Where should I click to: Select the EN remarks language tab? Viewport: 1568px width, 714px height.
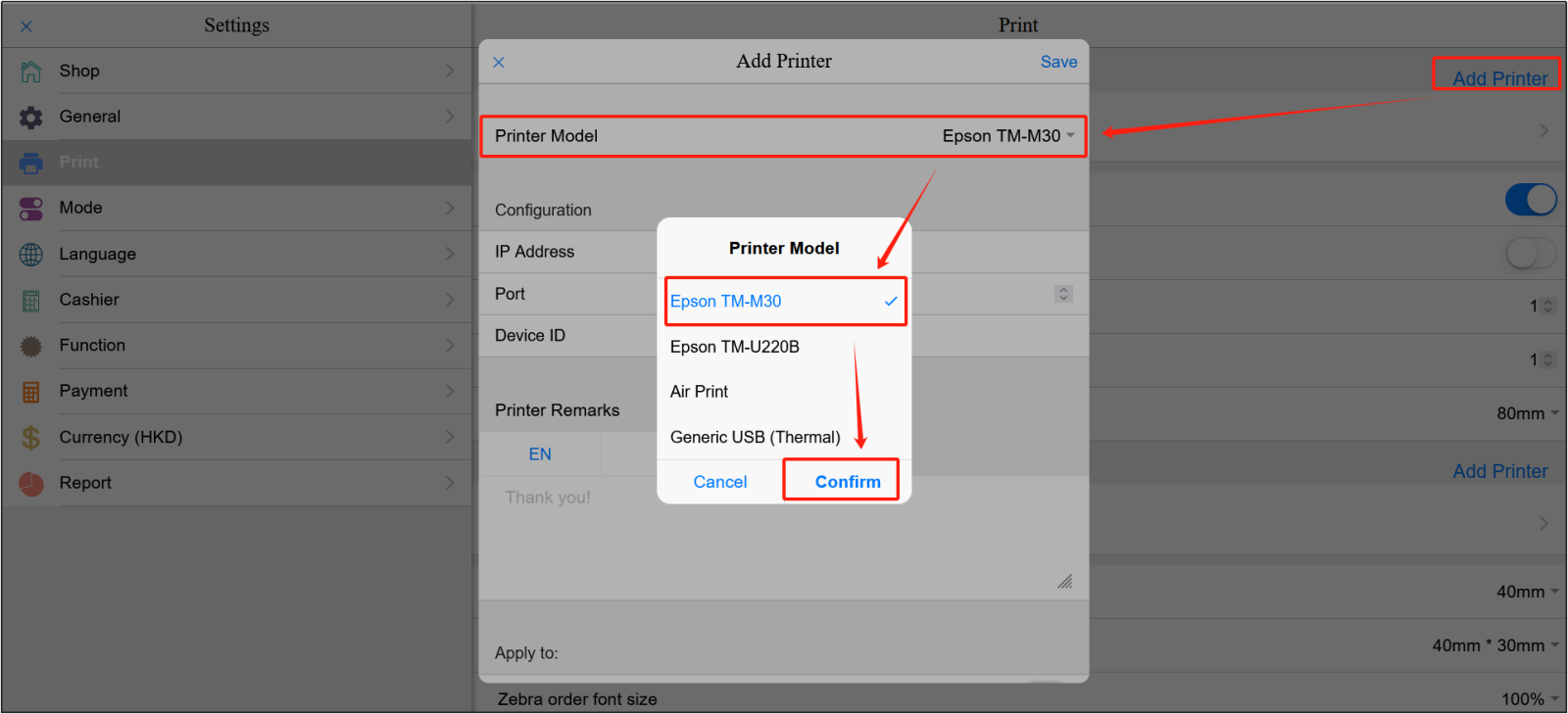tap(540, 454)
